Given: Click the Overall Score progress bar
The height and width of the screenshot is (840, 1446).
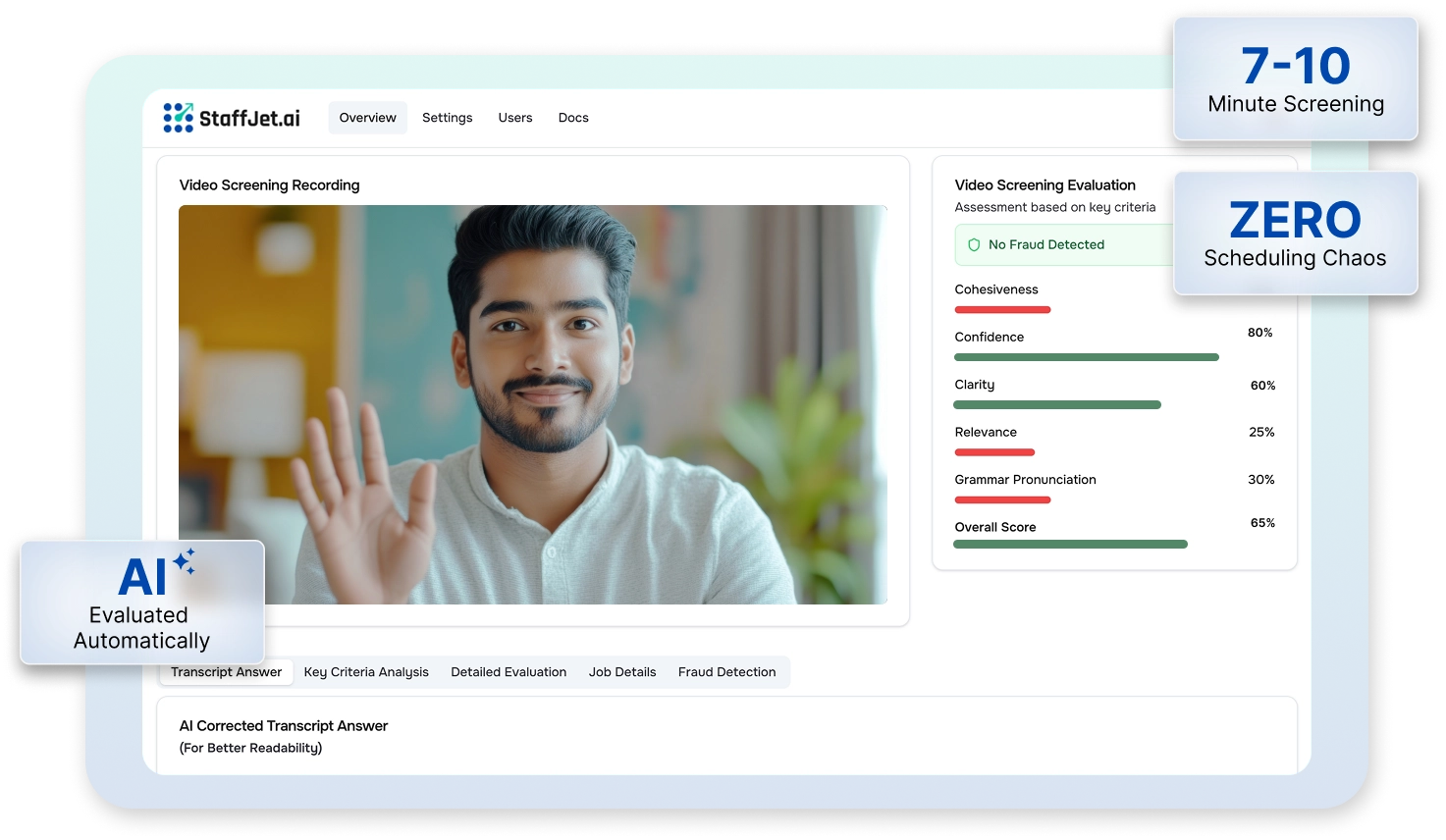Looking at the screenshot, I should coord(1070,544).
